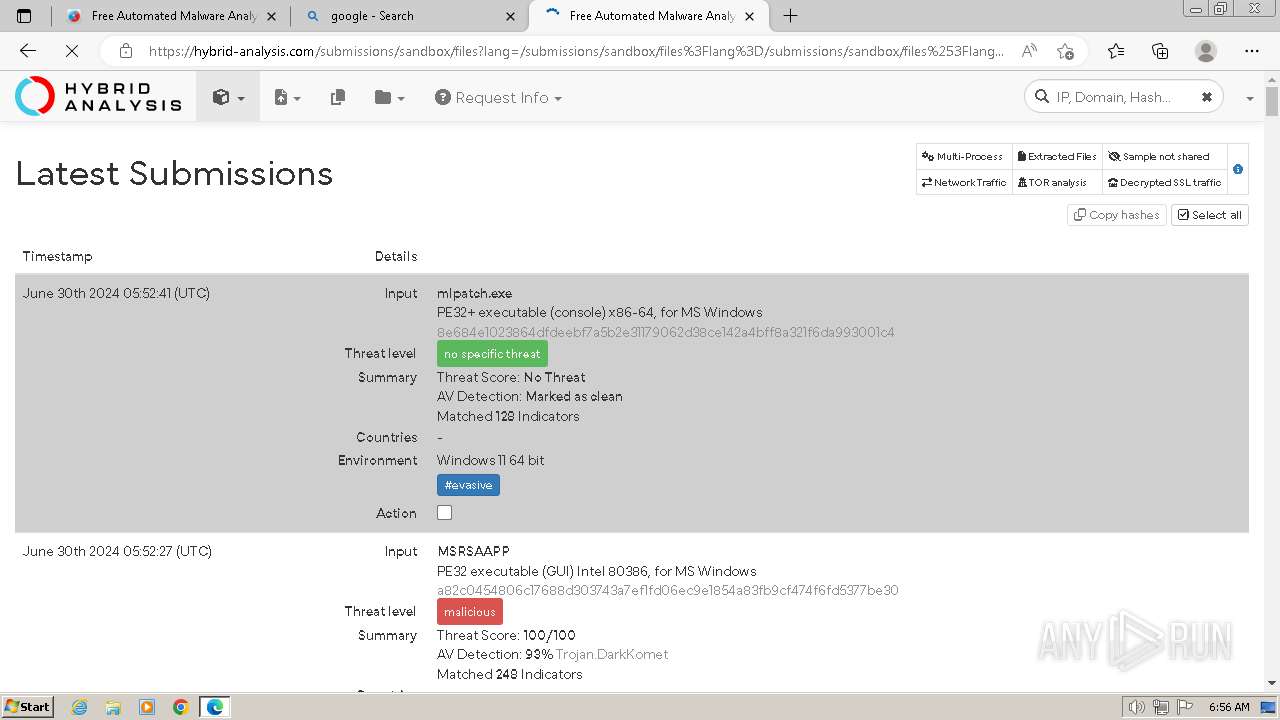Screen dimensions: 1280x720
Task: Open the Windows Start menu
Action: tap(27, 706)
